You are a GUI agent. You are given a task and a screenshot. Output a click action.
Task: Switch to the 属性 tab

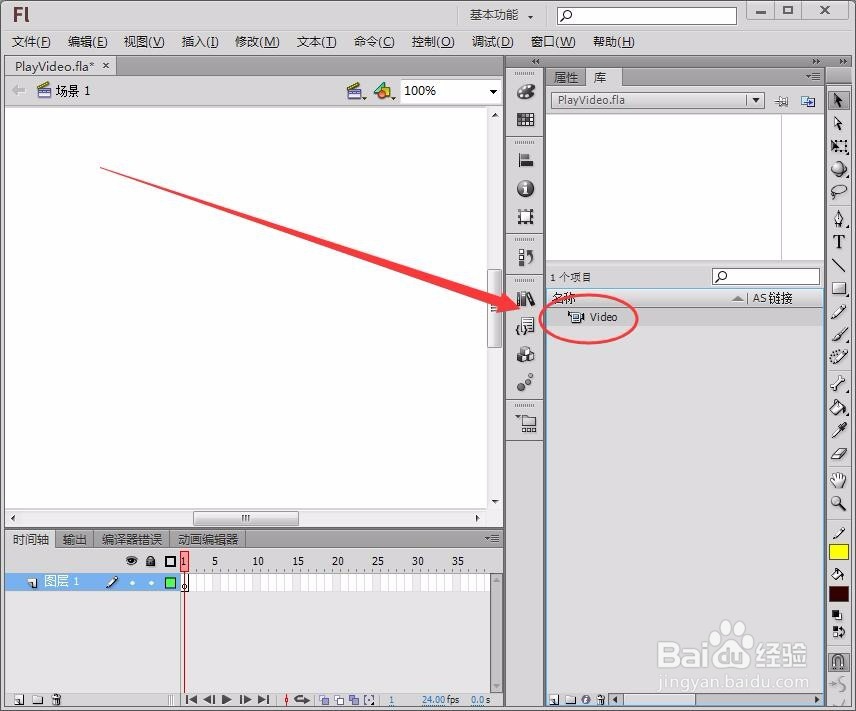[566, 78]
